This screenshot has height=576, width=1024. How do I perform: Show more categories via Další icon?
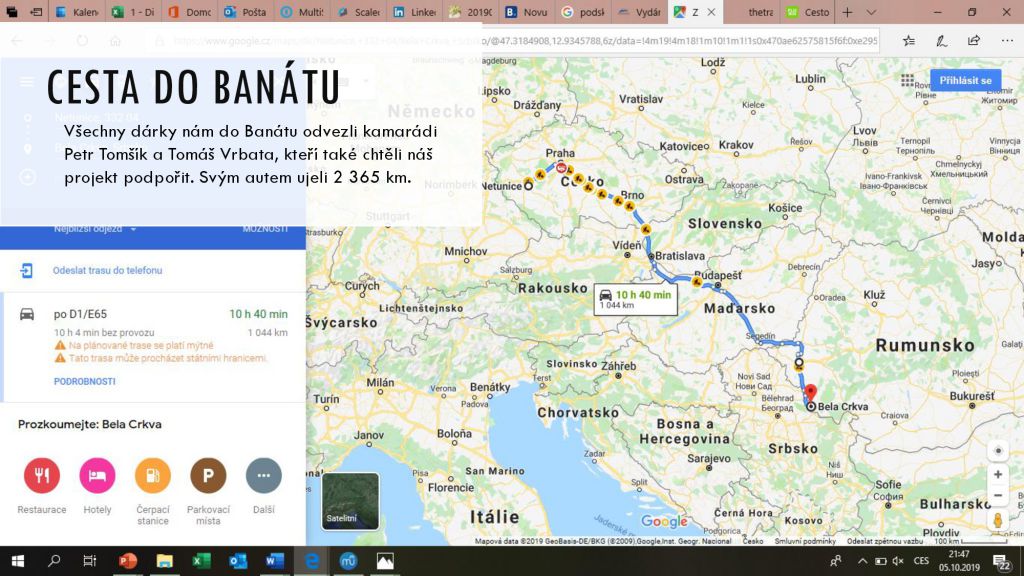click(264, 475)
